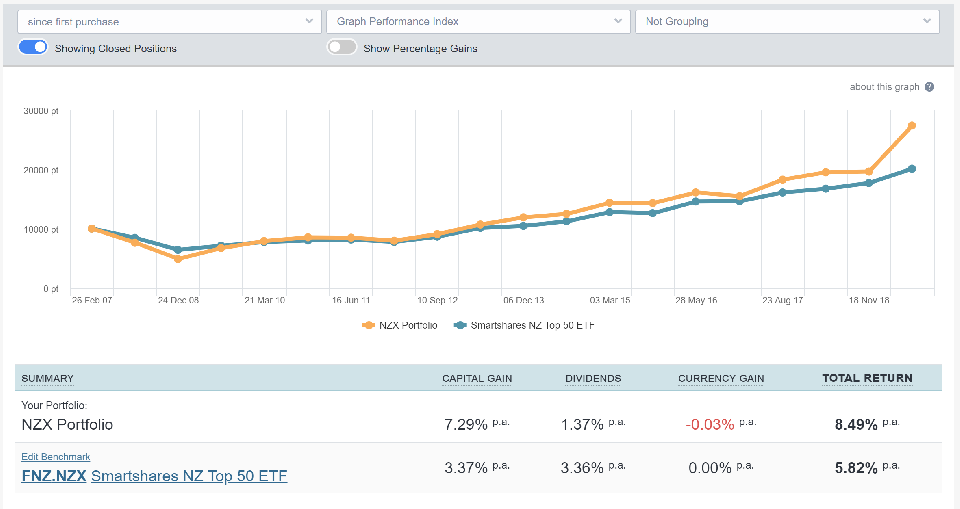Click the 'about this graph' text link
Image resolution: width=960 pixels, height=509 pixels.
click(884, 87)
